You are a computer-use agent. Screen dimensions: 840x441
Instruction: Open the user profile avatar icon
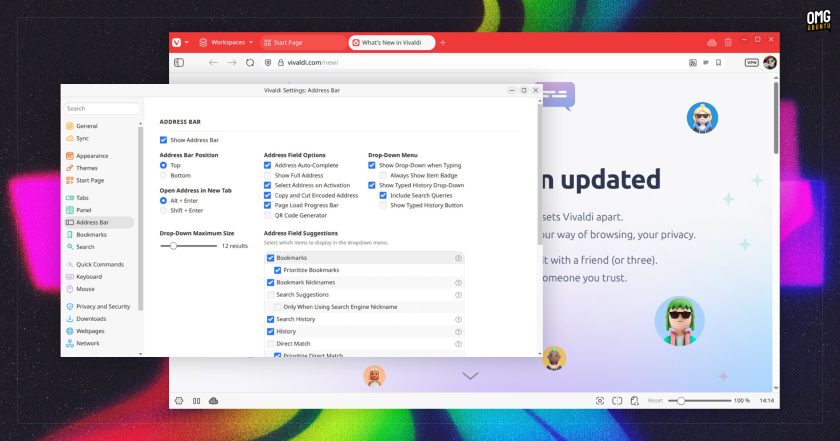(x=770, y=63)
